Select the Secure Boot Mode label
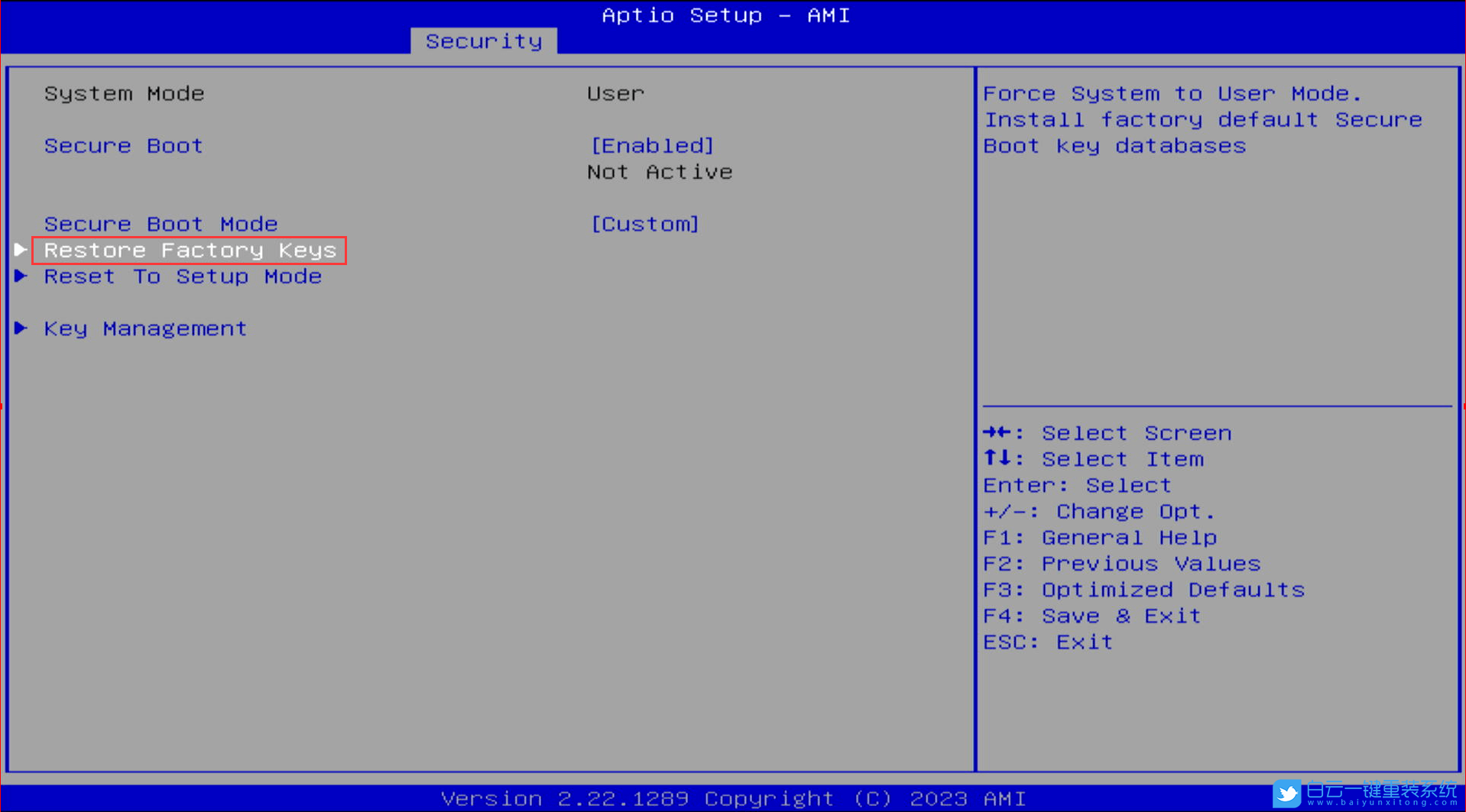This screenshot has height=812, width=1466. coord(161,224)
